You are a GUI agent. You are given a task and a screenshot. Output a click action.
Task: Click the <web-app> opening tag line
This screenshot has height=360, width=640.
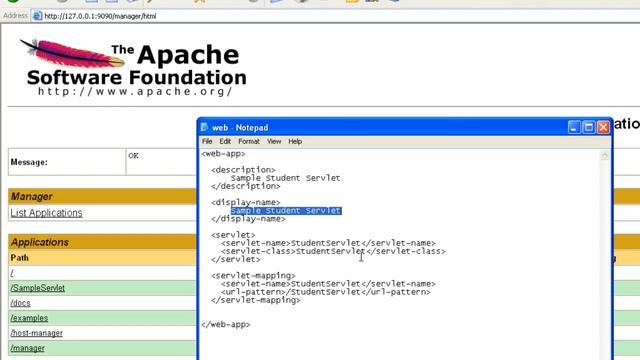(x=223, y=154)
